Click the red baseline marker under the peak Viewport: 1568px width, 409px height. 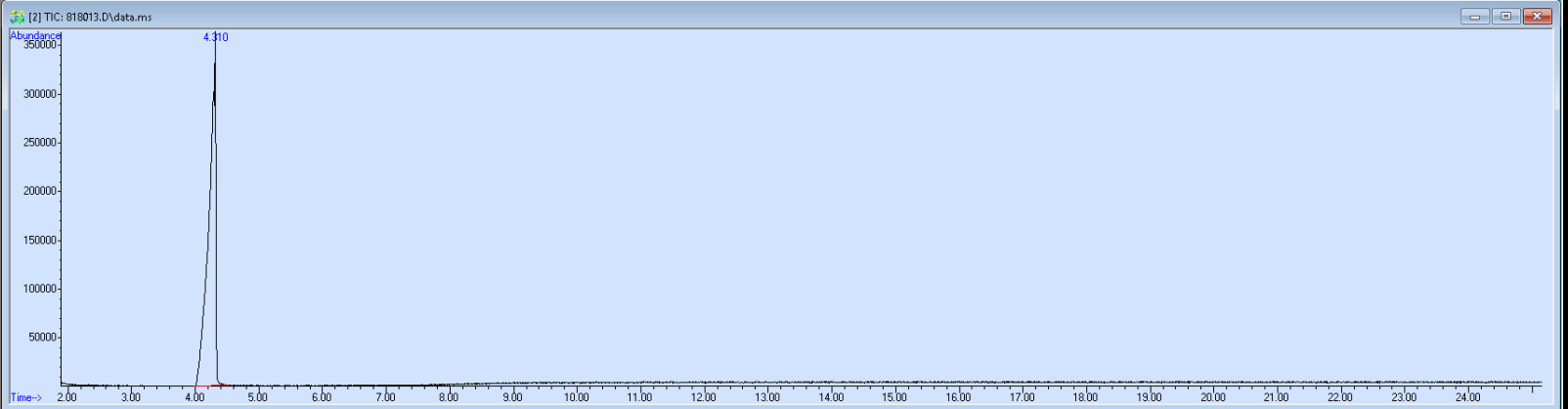pos(202,386)
